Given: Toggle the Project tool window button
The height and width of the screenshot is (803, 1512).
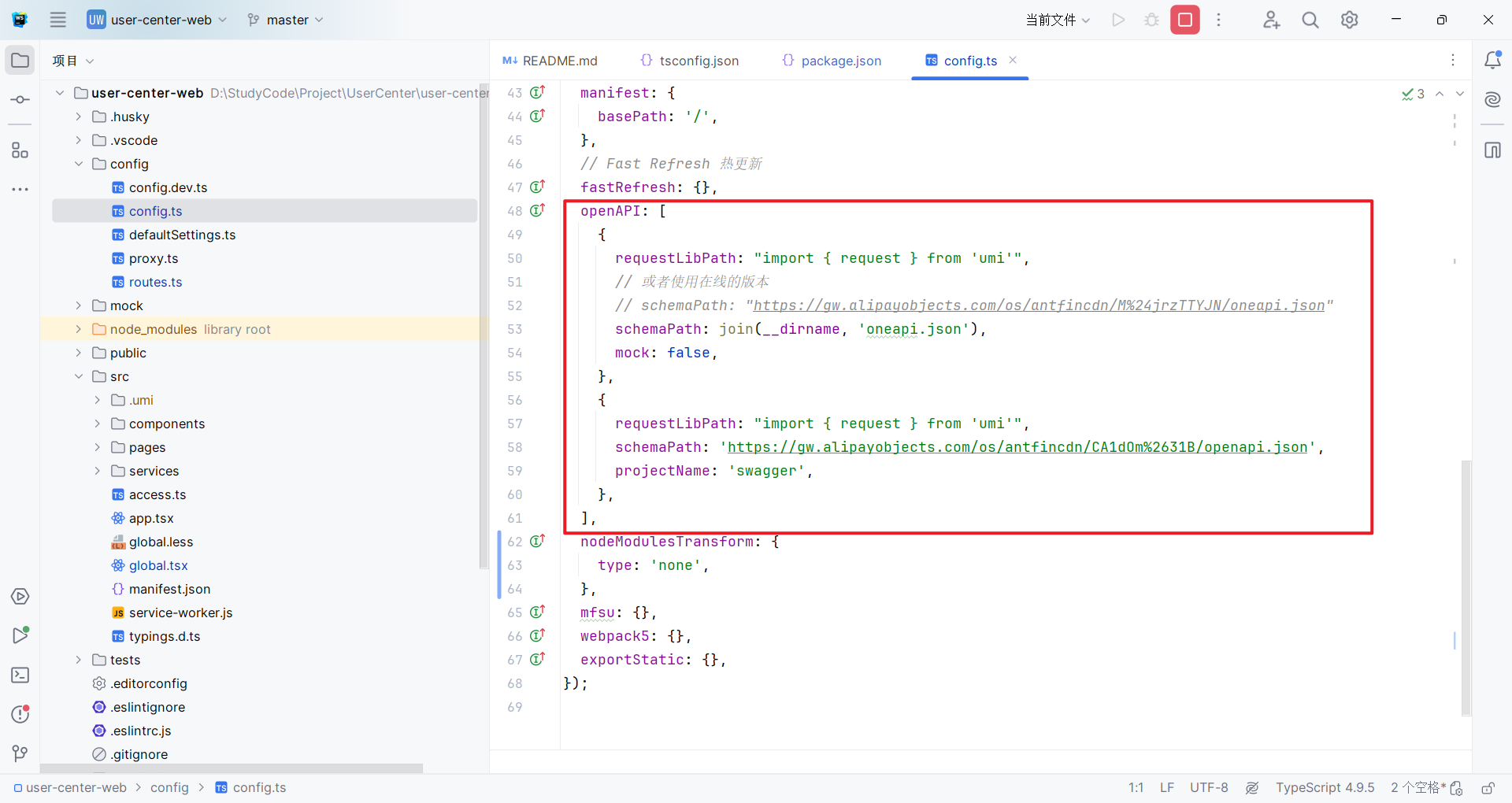Looking at the screenshot, I should pos(20,61).
